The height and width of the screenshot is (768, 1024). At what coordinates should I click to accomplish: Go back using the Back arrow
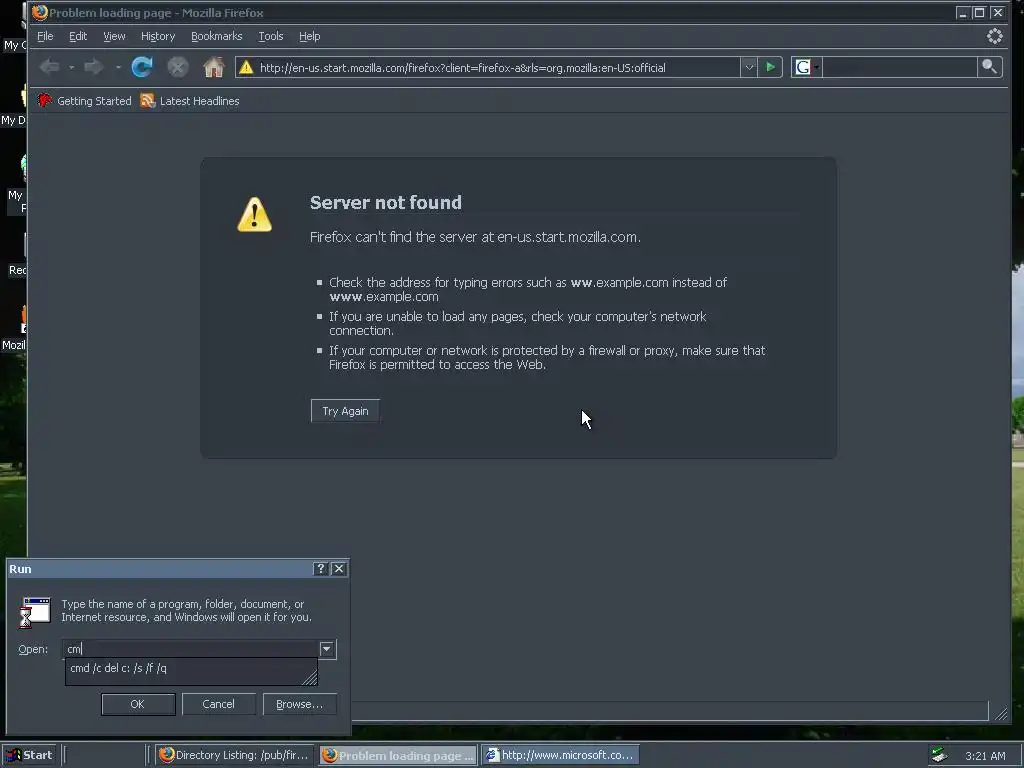pyautogui.click(x=50, y=67)
